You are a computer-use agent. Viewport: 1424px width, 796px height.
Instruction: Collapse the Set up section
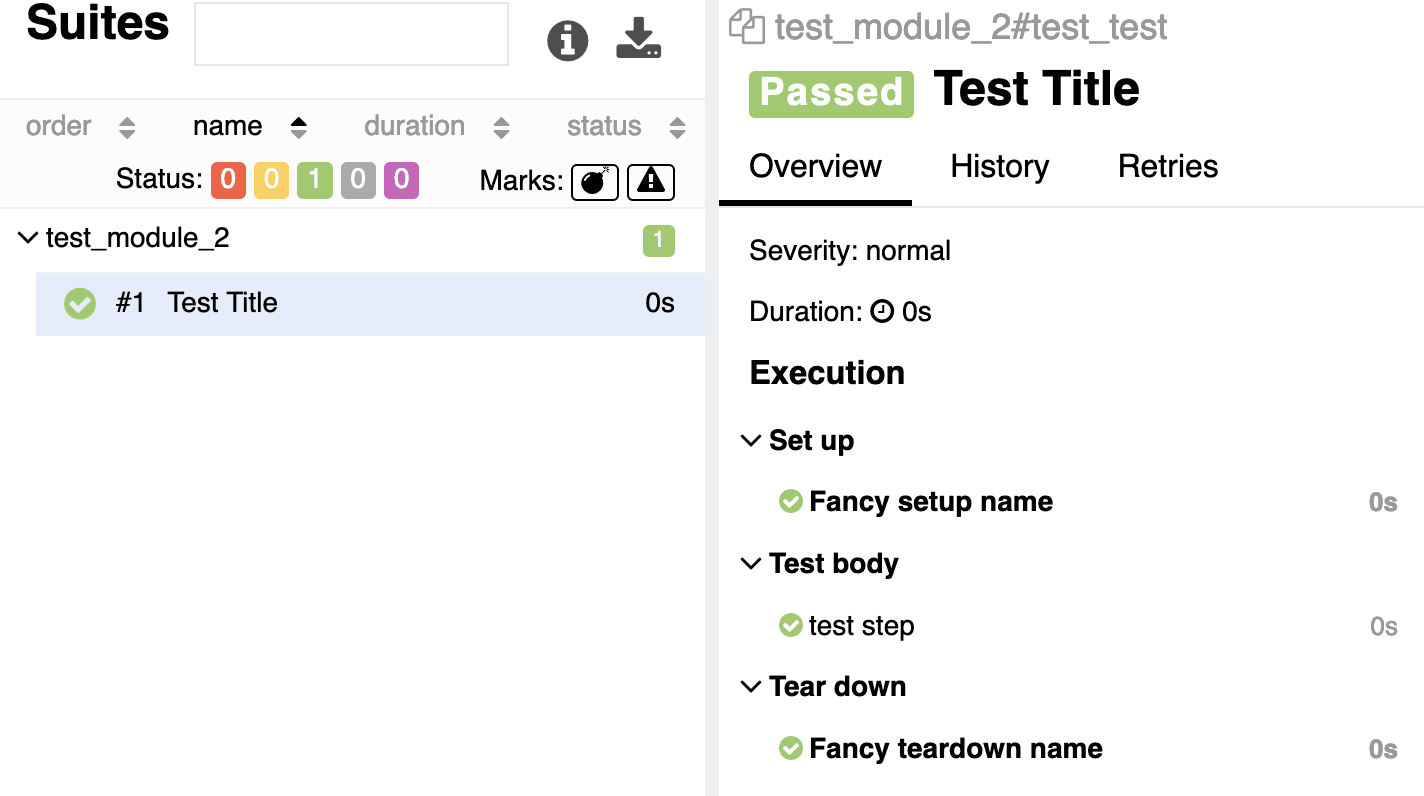(750, 441)
